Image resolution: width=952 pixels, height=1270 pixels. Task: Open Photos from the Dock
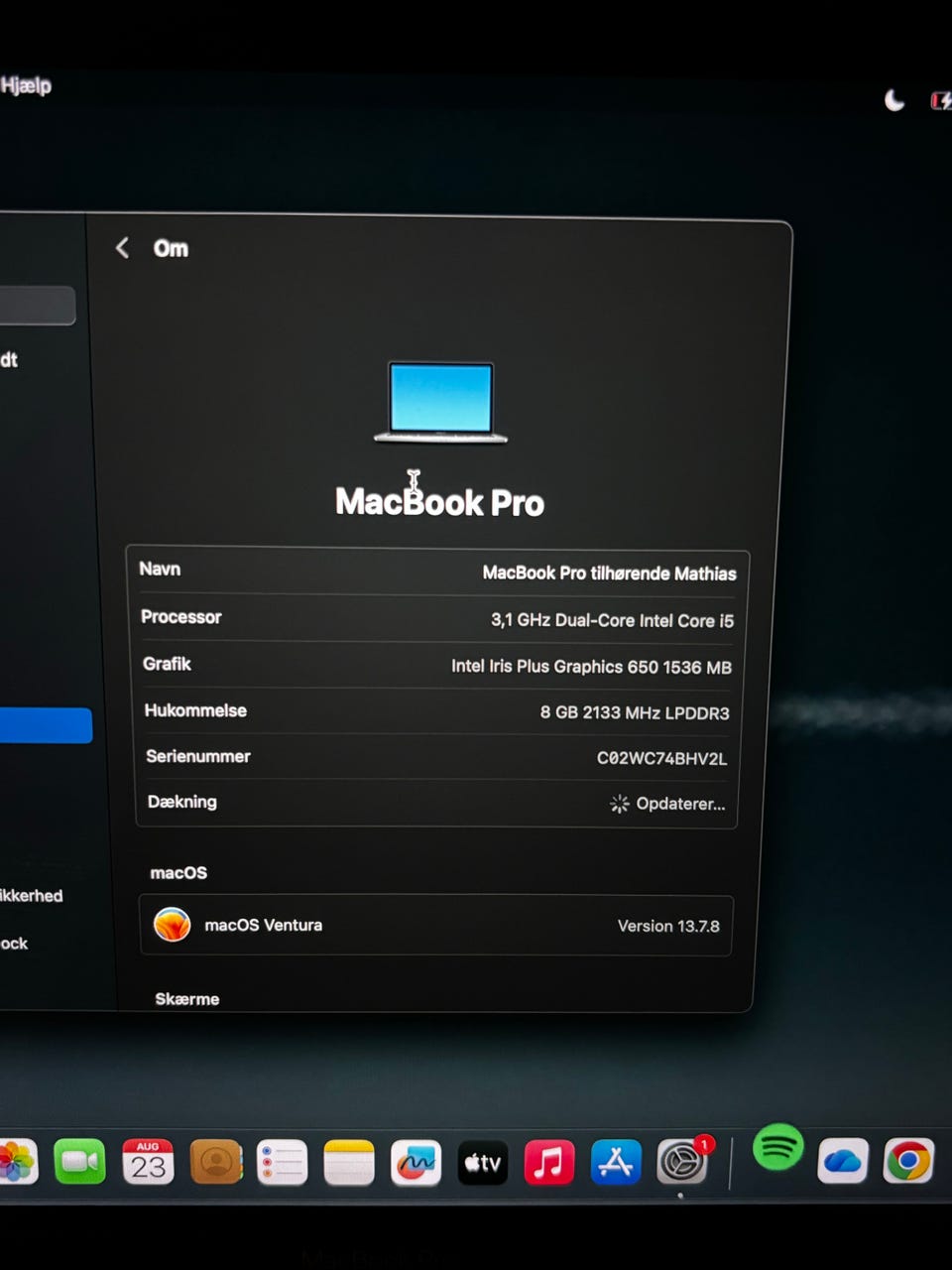(16, 1162)
